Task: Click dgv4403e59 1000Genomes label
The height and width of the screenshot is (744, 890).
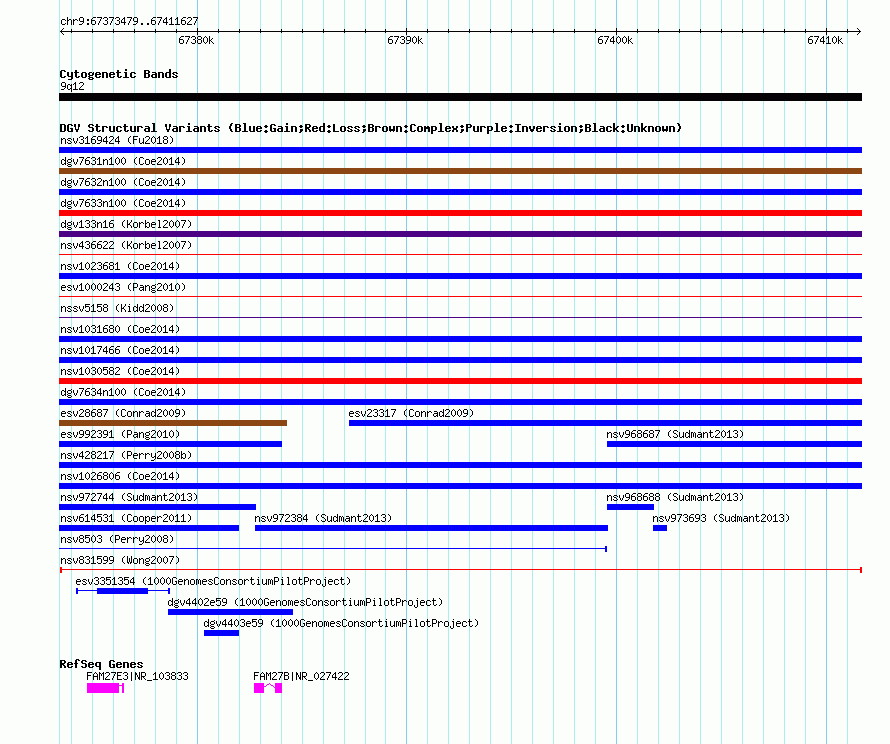Action: (341, 623)
